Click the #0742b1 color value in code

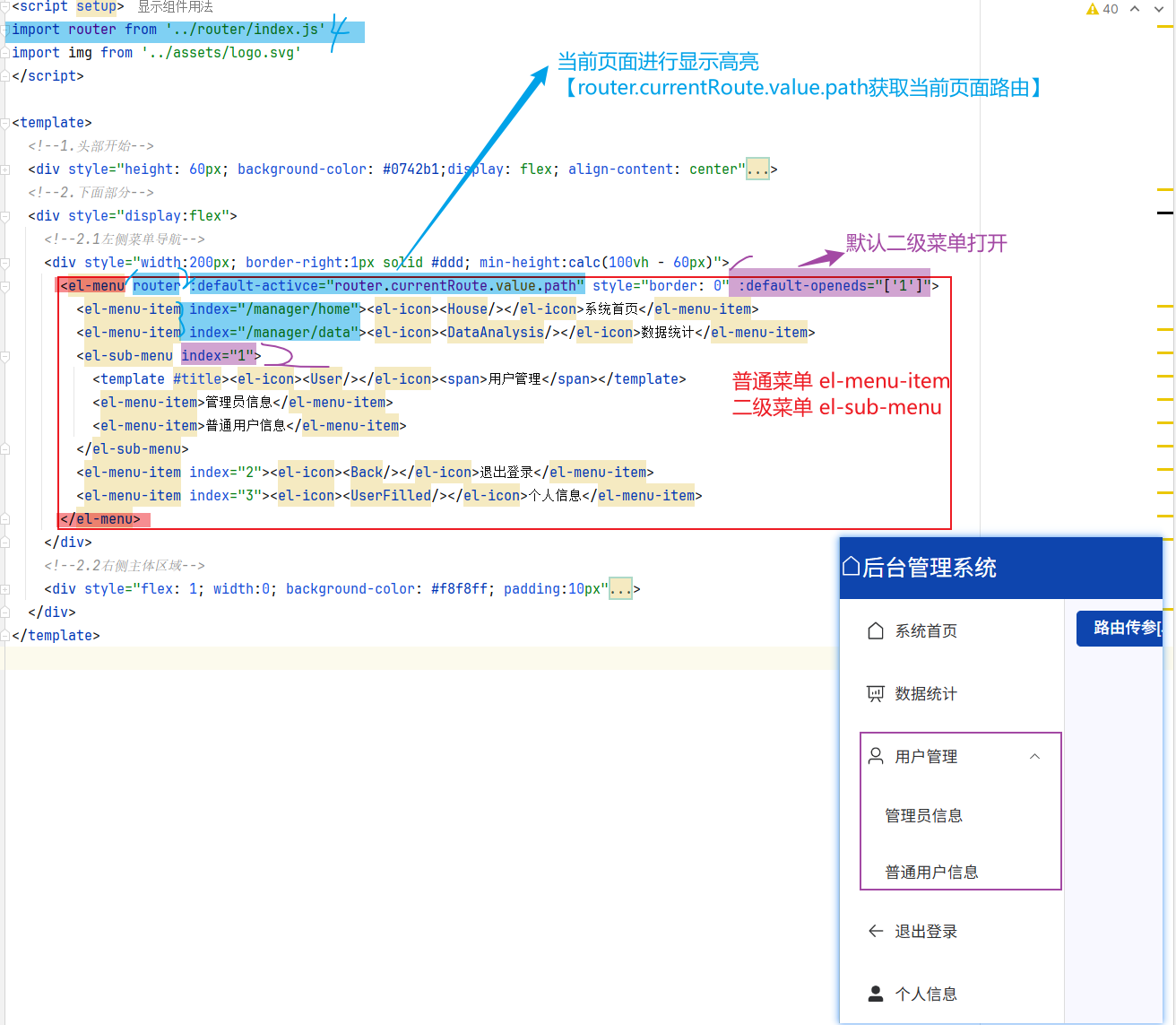[x=411, y=169]
